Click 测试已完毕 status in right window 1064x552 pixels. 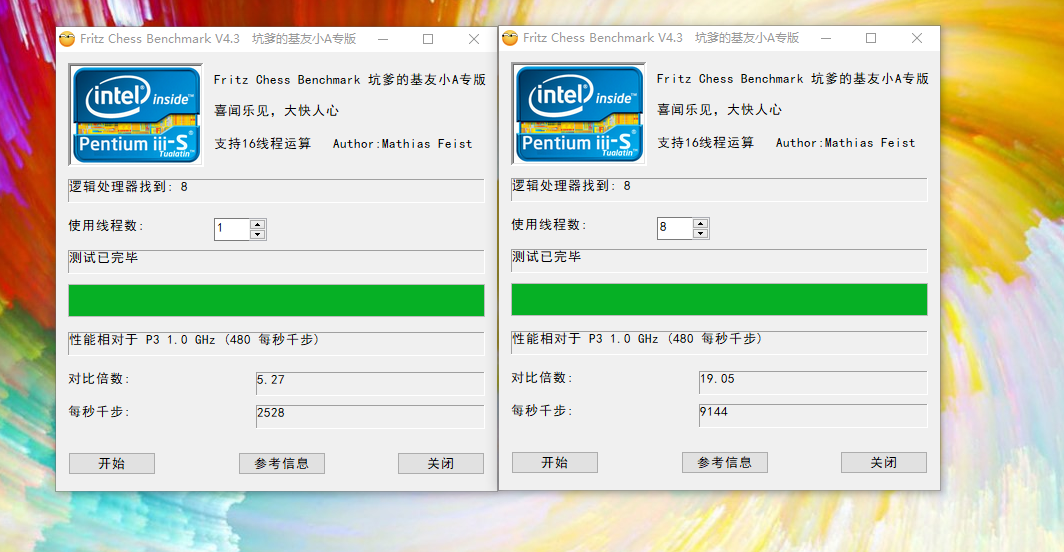[719, 260]
